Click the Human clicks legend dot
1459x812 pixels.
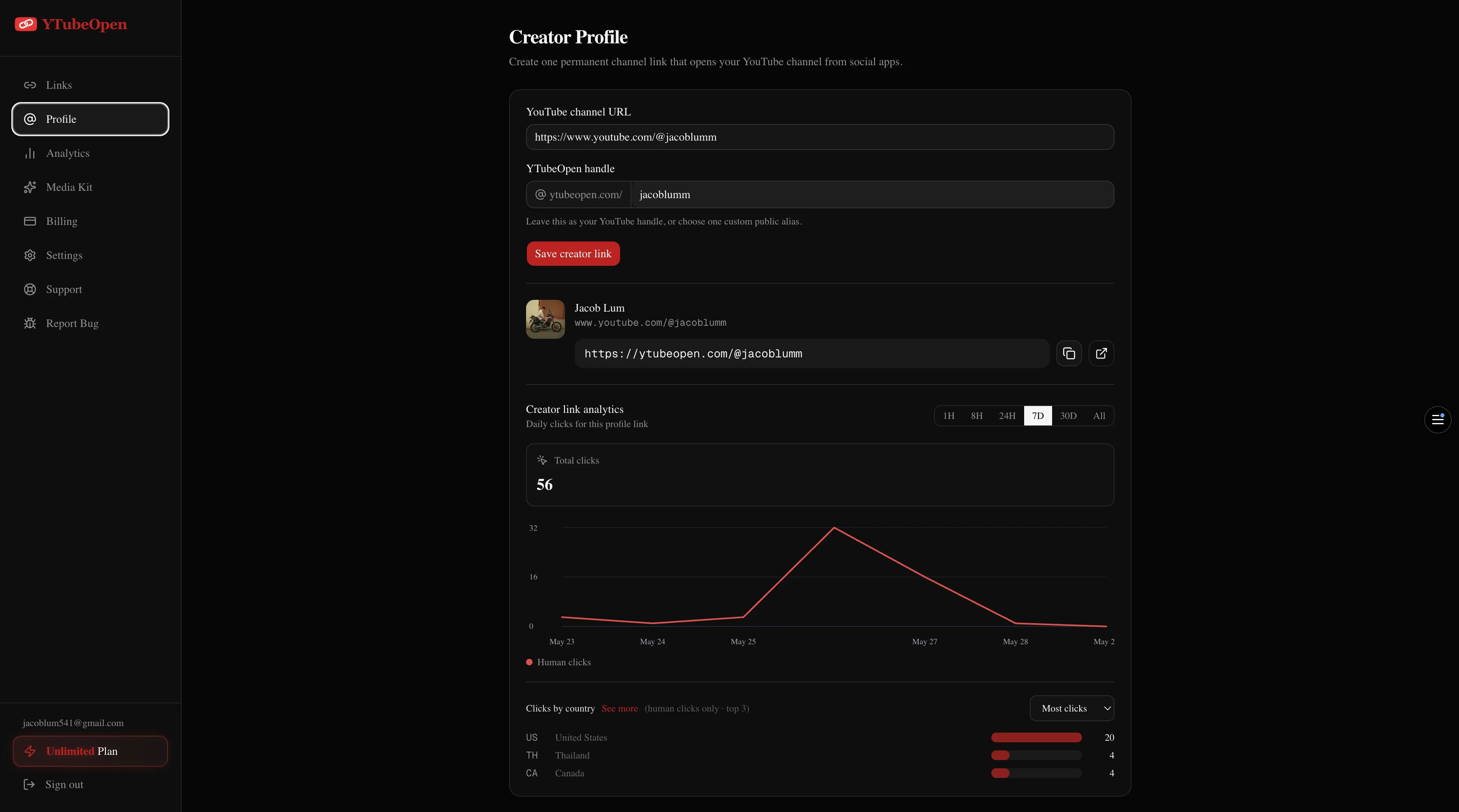(x=529, y=662)
